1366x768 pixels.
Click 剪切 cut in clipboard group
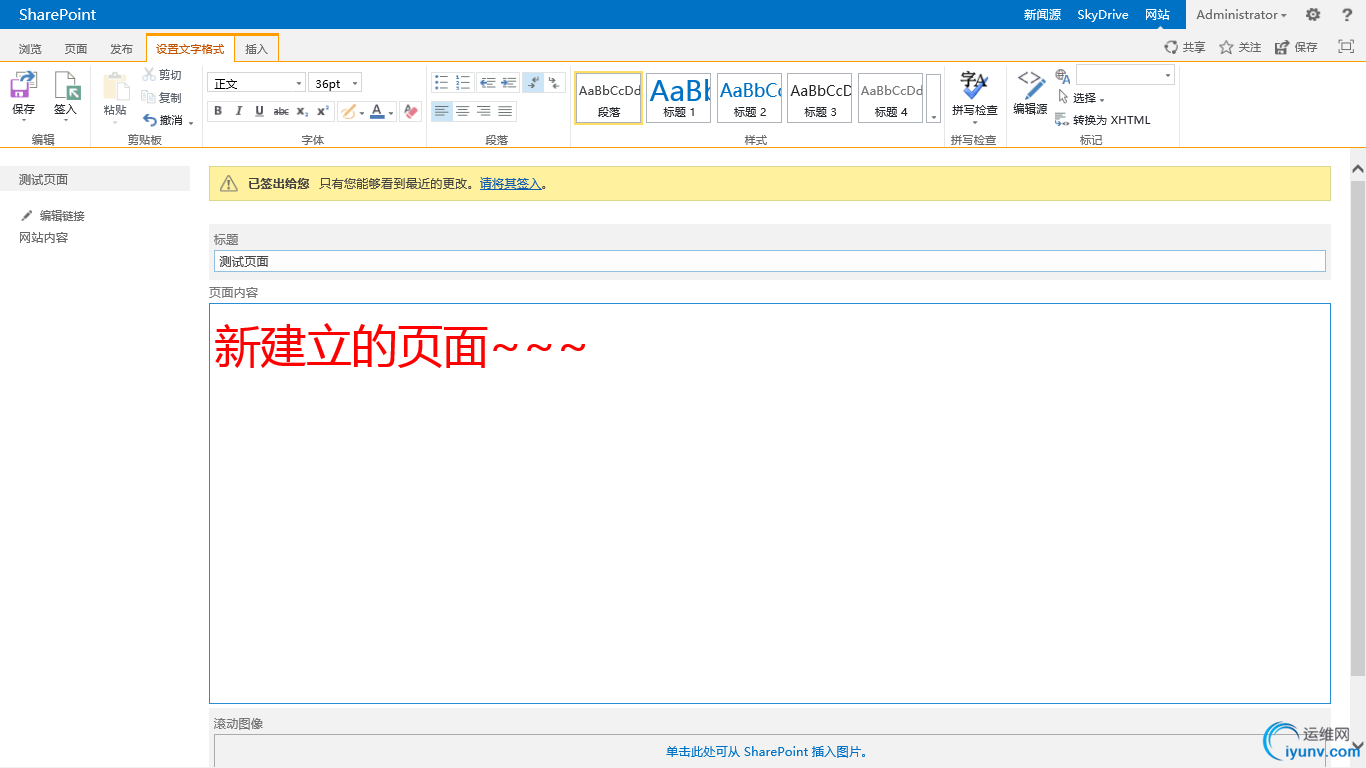pos(162,75)
